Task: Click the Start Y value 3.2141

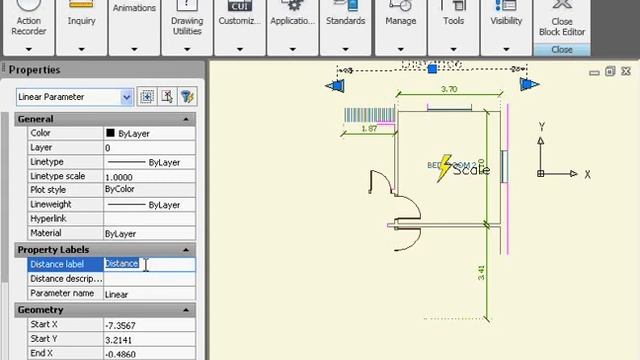Action: [149, 339]
